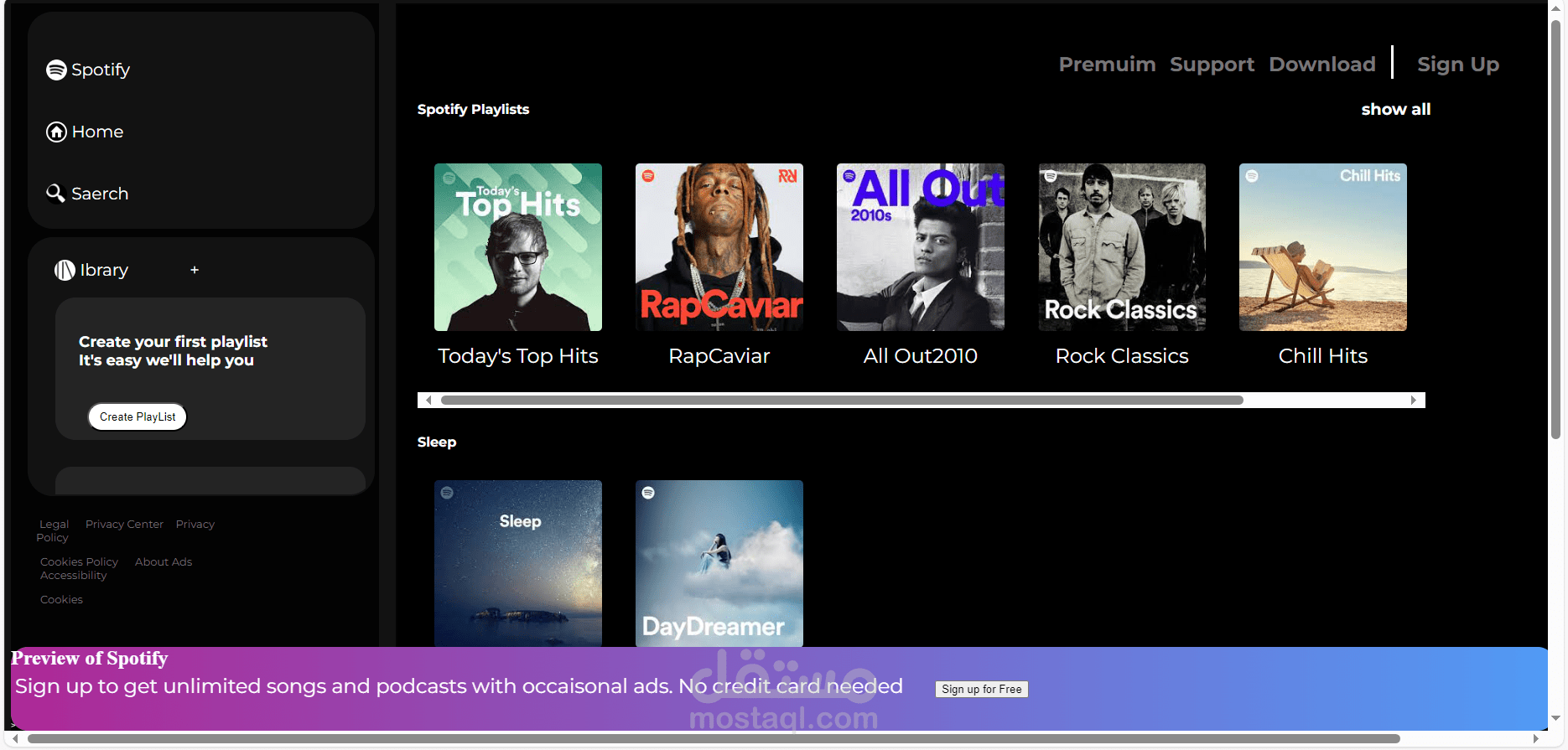Click the All Out2010 title text
The width and height of the screenshot is (1568, 750).
[x=921, y=356]
